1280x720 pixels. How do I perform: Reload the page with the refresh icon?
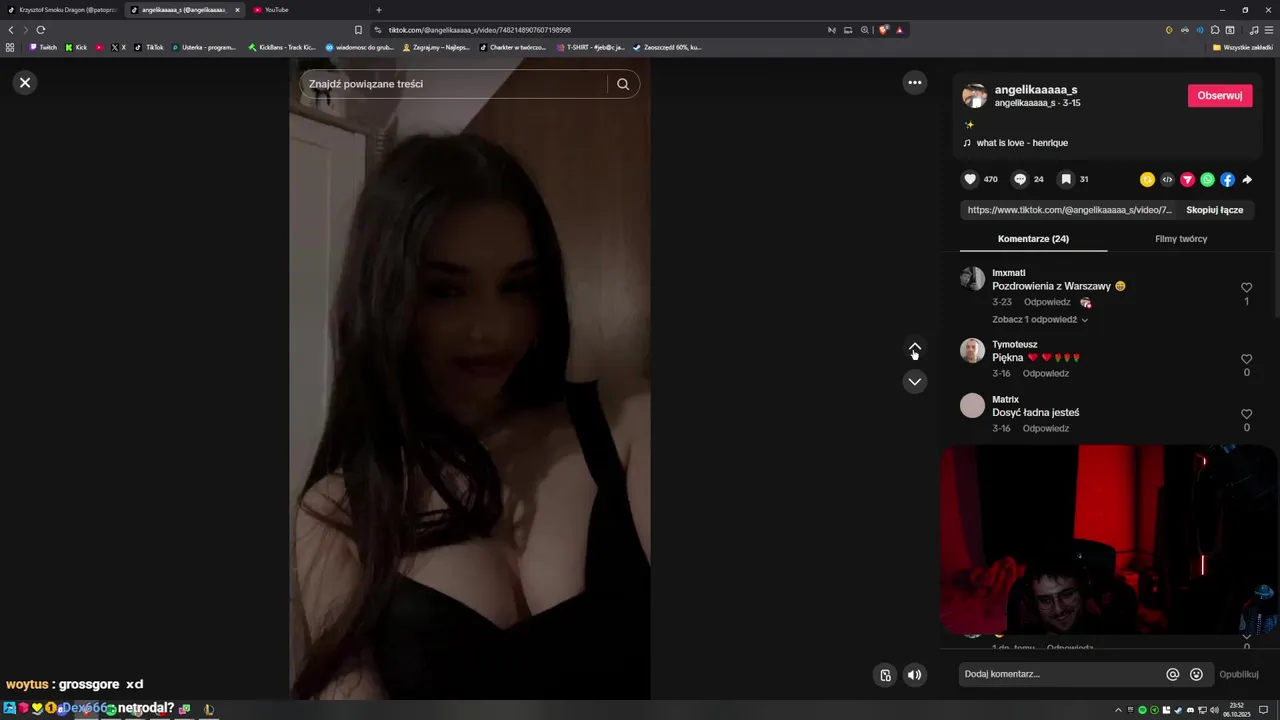(40, 30)
